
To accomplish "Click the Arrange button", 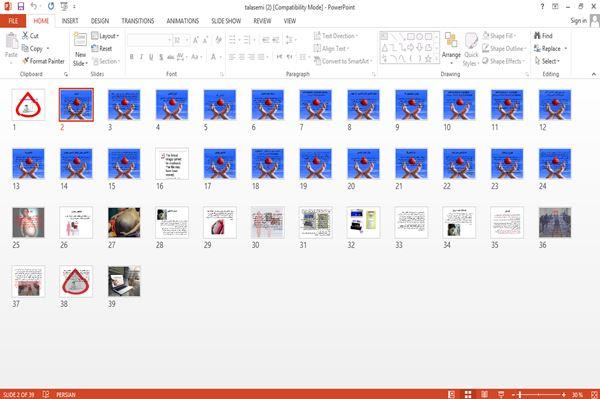I will 451,47.
